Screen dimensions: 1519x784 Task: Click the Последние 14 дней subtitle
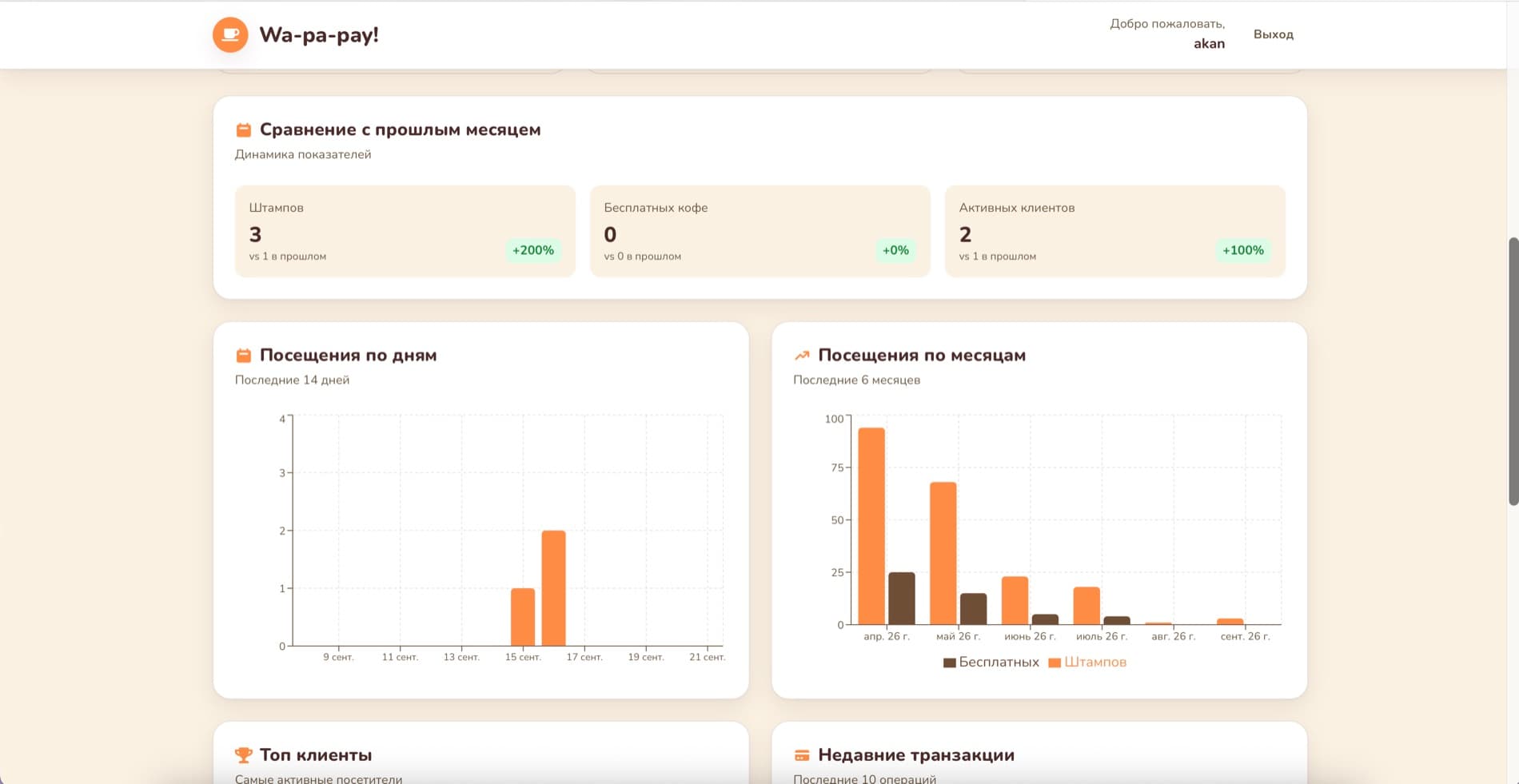pos(293,380)
